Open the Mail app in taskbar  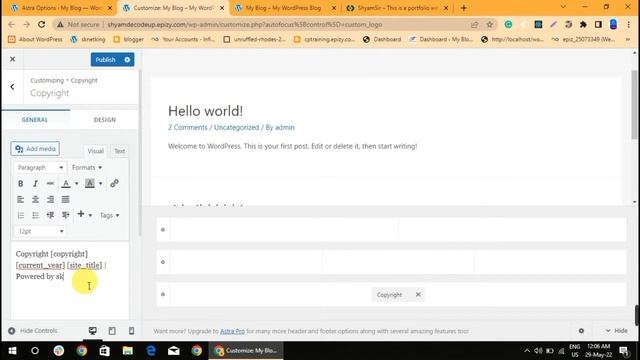(173, 350)
